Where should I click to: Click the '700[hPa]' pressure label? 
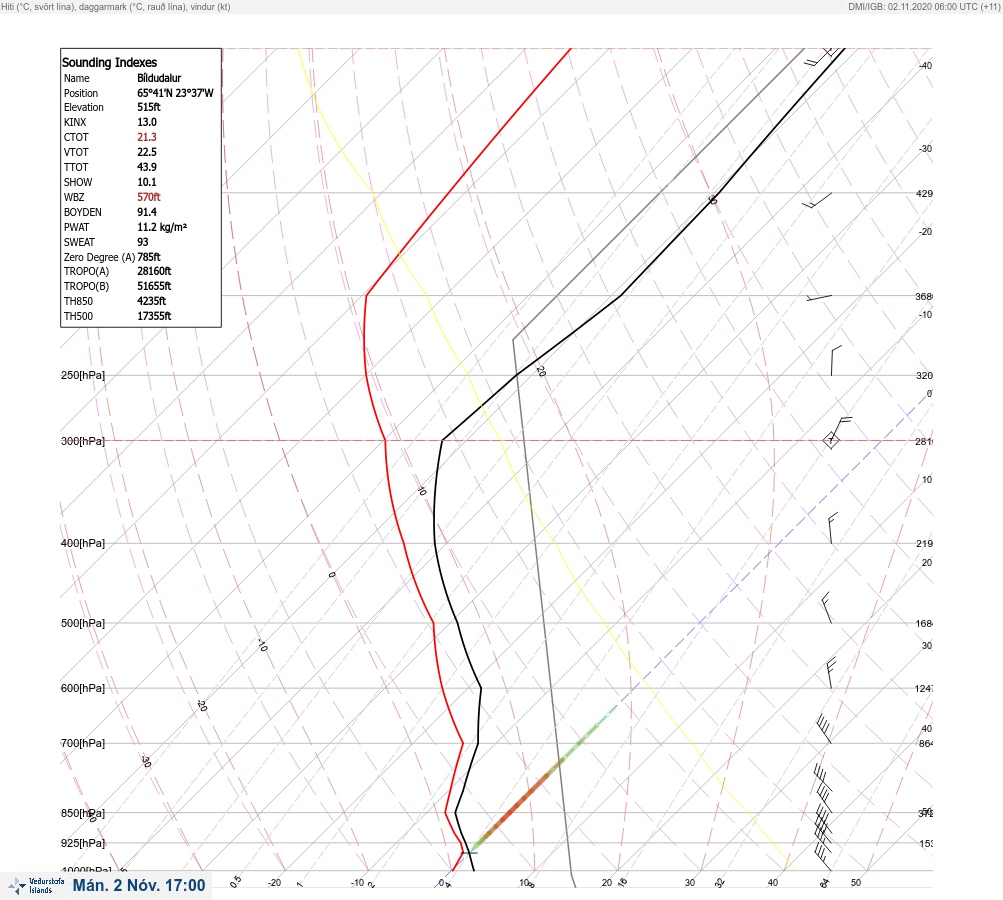[83, 743]
